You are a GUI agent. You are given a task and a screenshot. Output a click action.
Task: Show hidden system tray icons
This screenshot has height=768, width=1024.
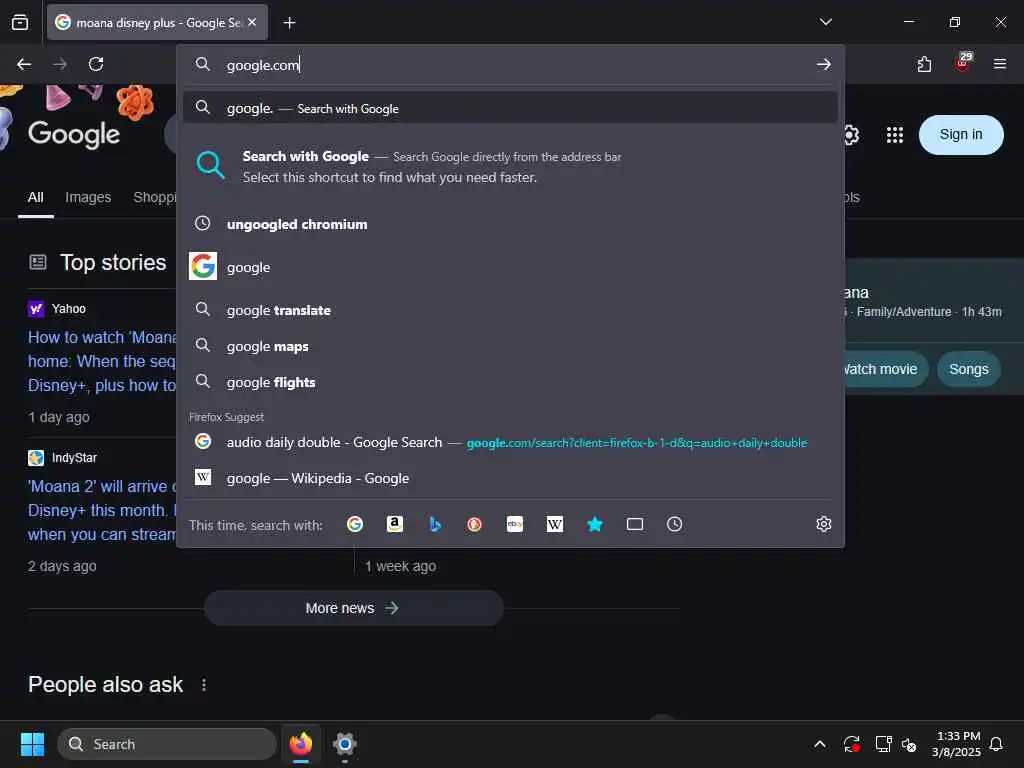point(820,744)
